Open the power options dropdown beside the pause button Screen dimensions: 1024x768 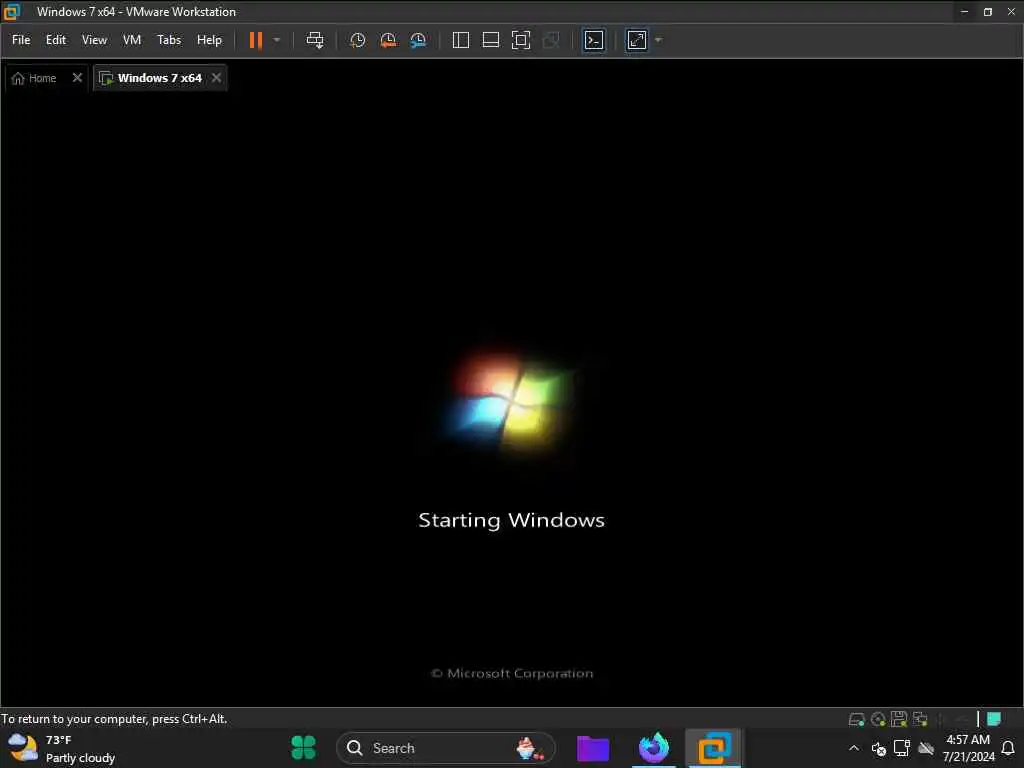pyautogui.click(x=277, y=40)
